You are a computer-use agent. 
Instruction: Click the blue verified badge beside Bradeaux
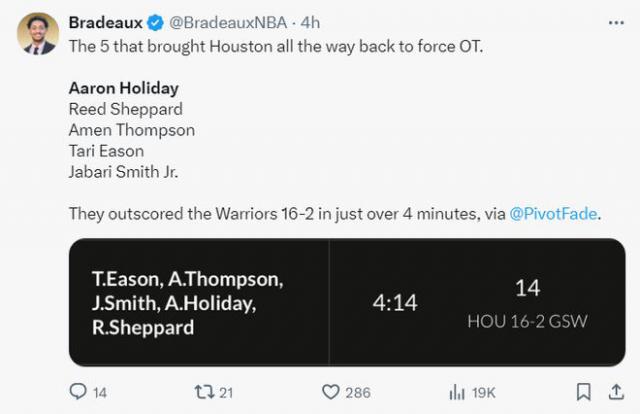(156, 22)
